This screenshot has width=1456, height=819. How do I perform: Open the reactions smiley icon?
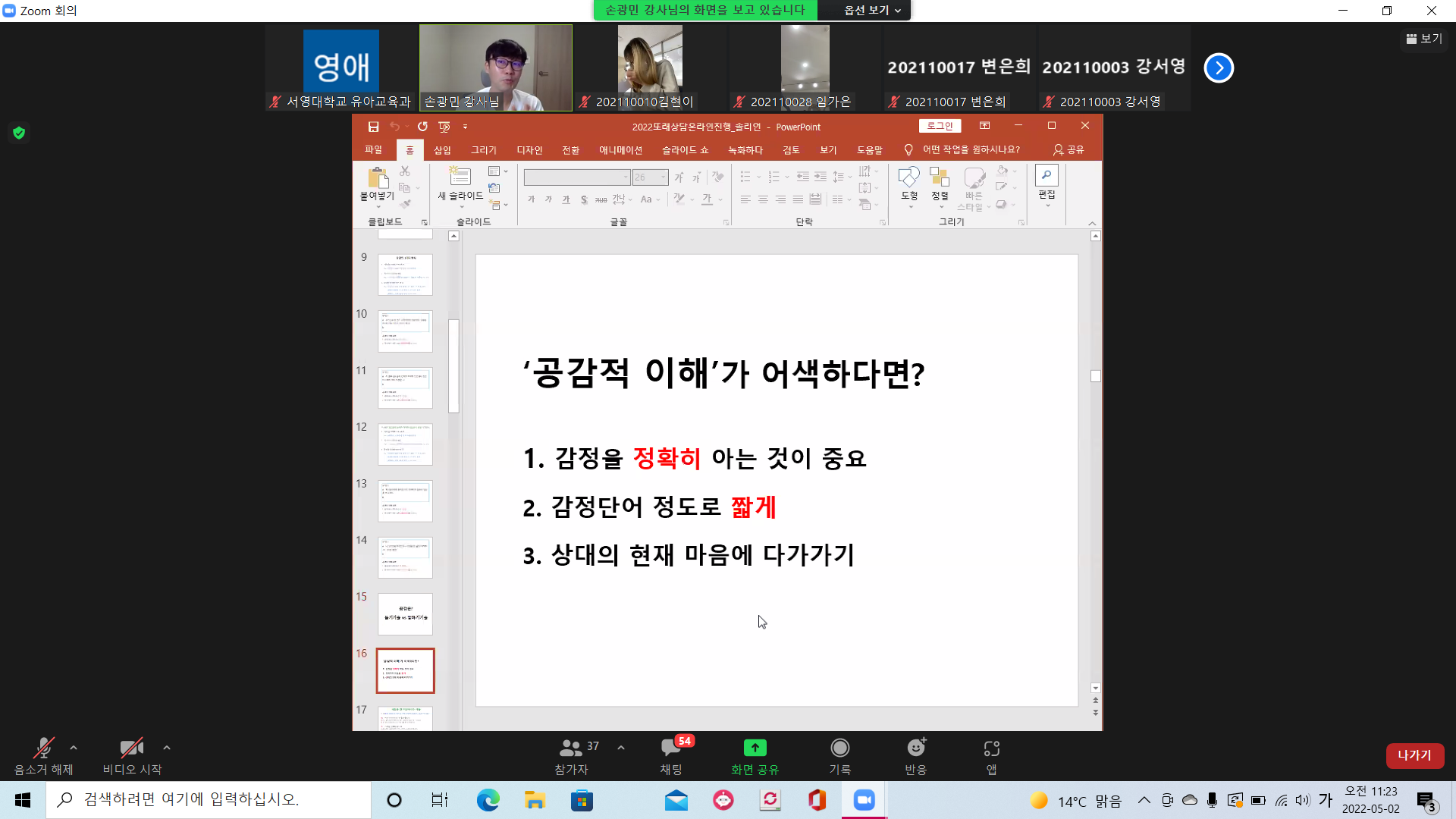(915, 748)
